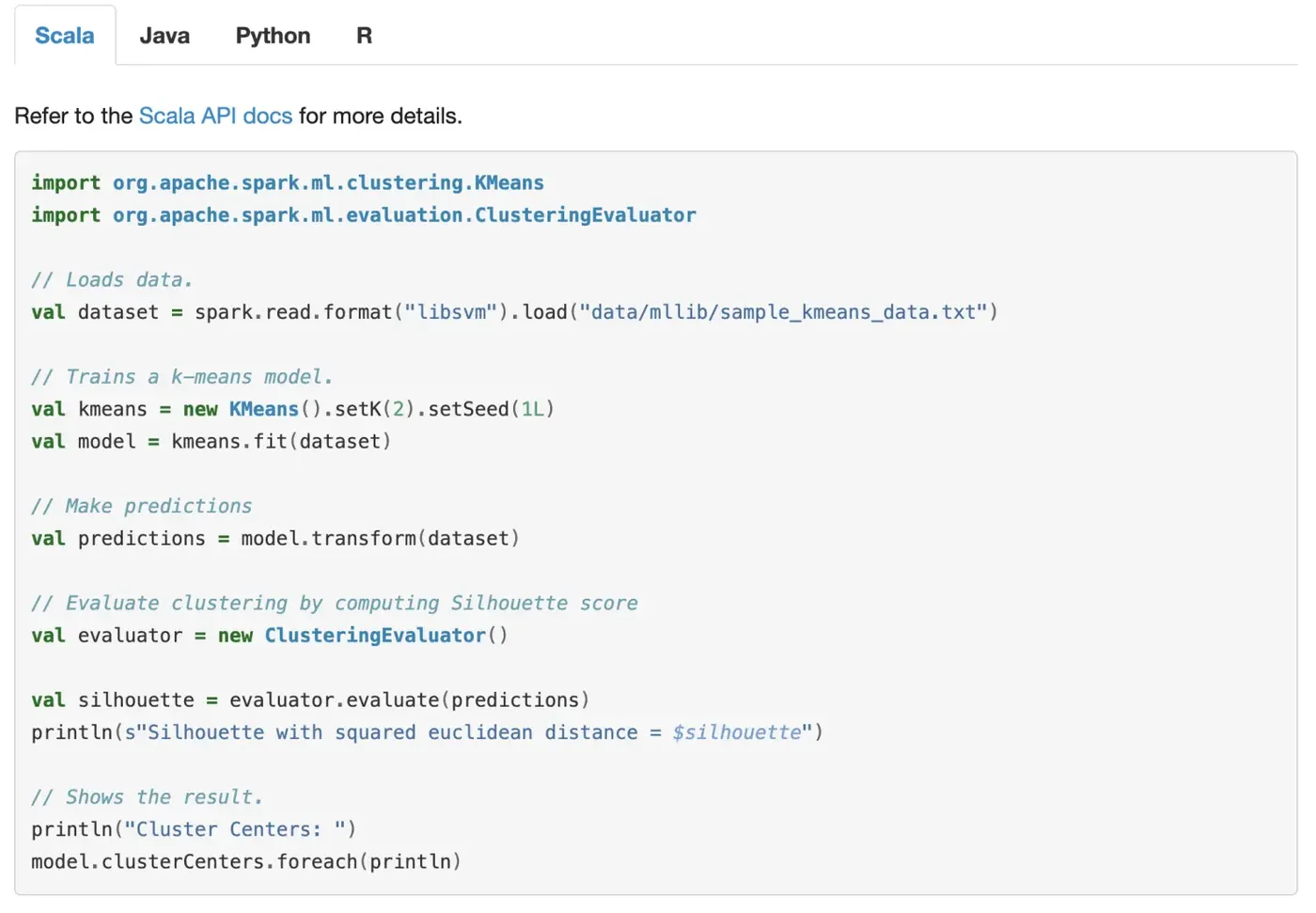
Task: Open the Scala API docs link
Action: tap(215, 116)
